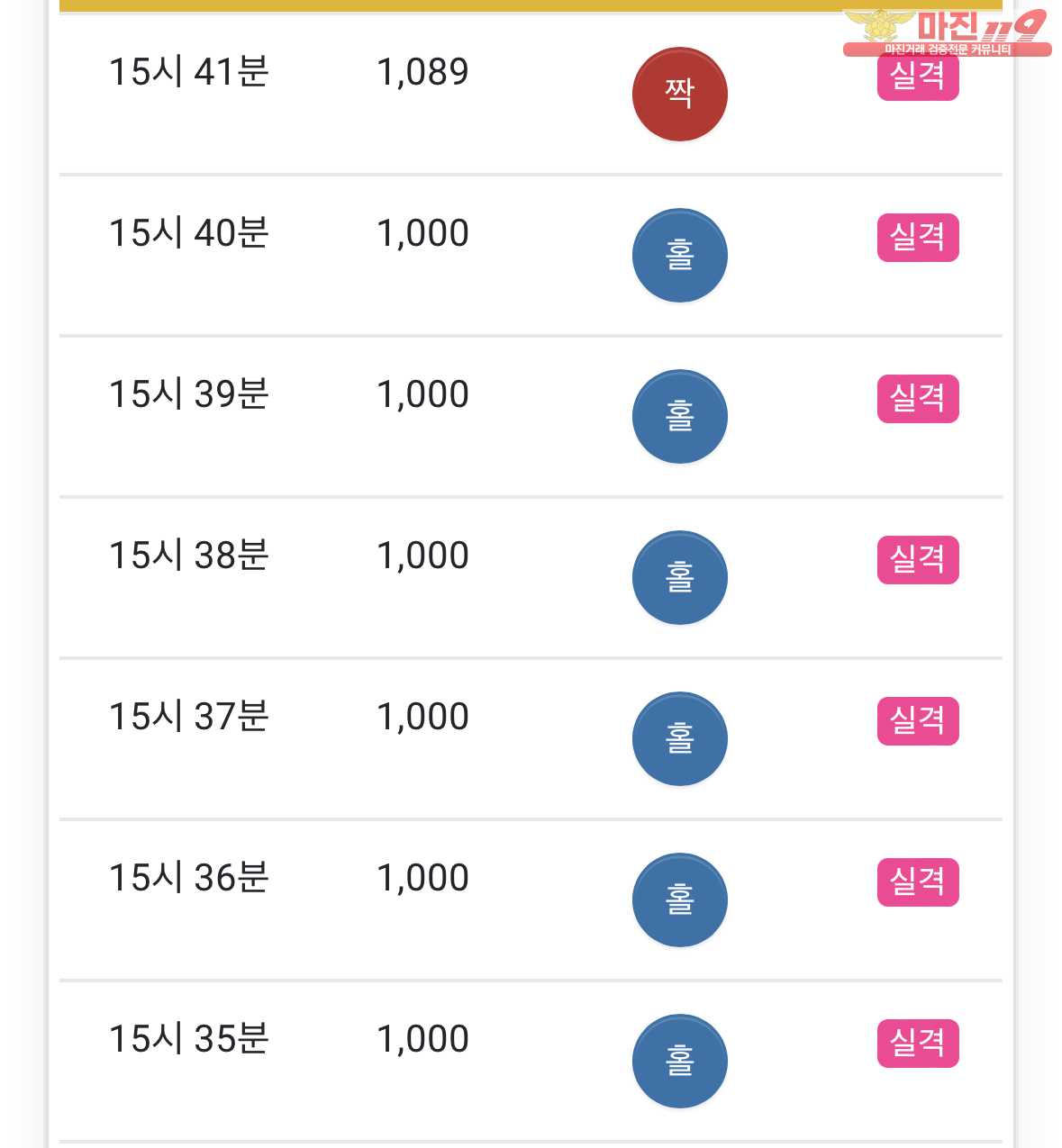Click the blue 홀 circle at 15시 39분
The width and height of the screenshot is (1062, 1148).
pyautogui.click(x=679, y=416)
